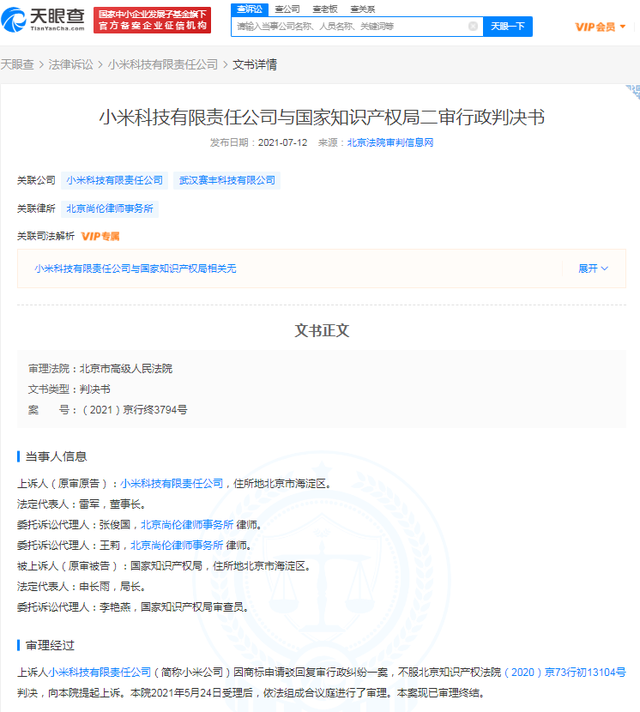Go to 法律诉讼 in the breadcrumb

[x=71, y=64]
